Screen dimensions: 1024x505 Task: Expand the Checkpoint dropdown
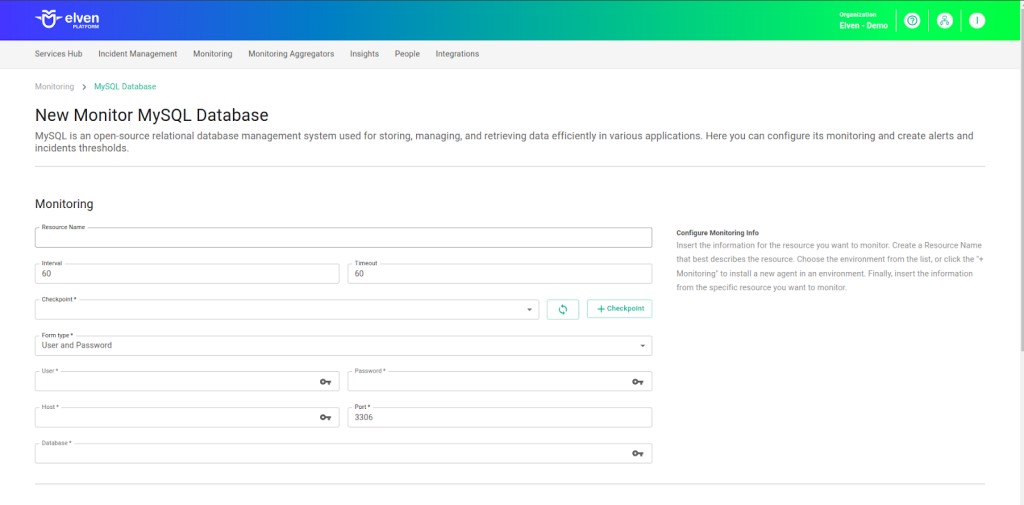[529, 310]
